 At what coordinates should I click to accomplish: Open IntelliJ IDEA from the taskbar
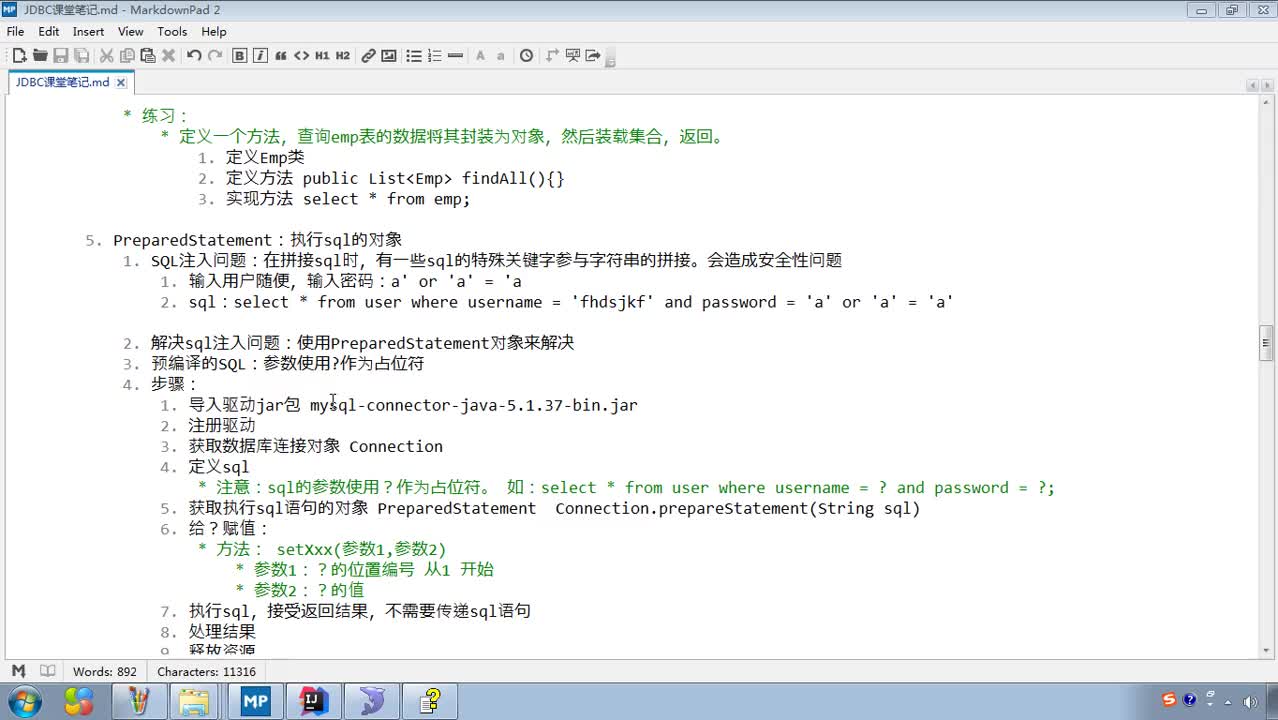point(314,701)
